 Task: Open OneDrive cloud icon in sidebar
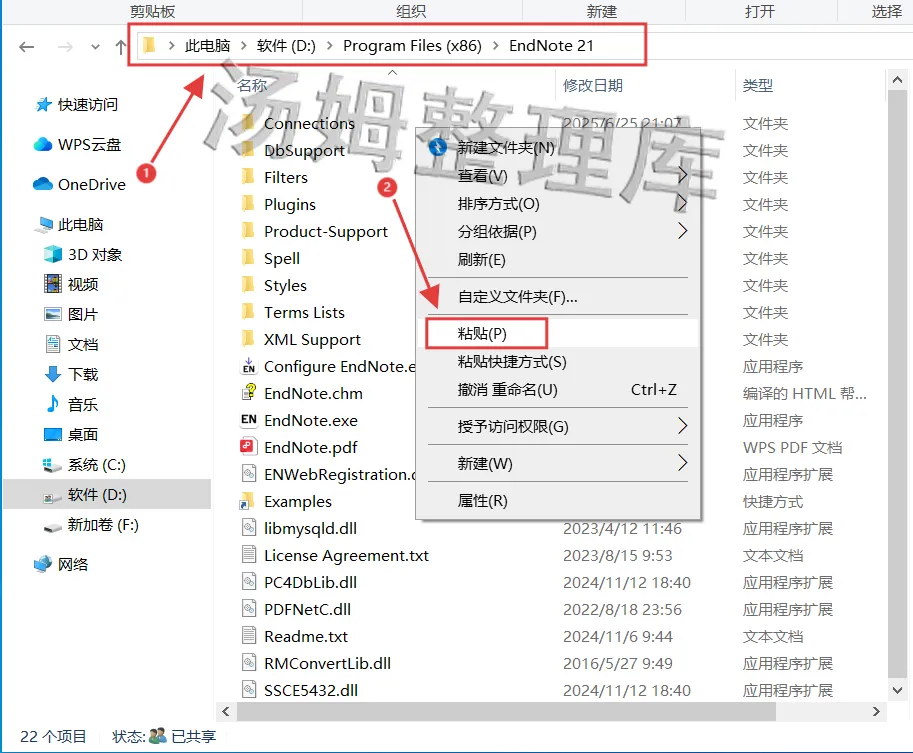(43, 184)
